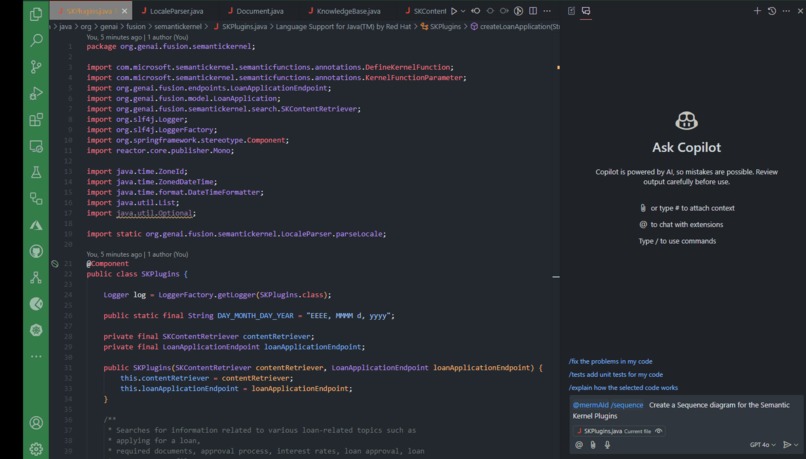Close the SKPlugins.java tab
This screenshot has width=806, height=459.
pyautogui.click(x=124, y=11)
